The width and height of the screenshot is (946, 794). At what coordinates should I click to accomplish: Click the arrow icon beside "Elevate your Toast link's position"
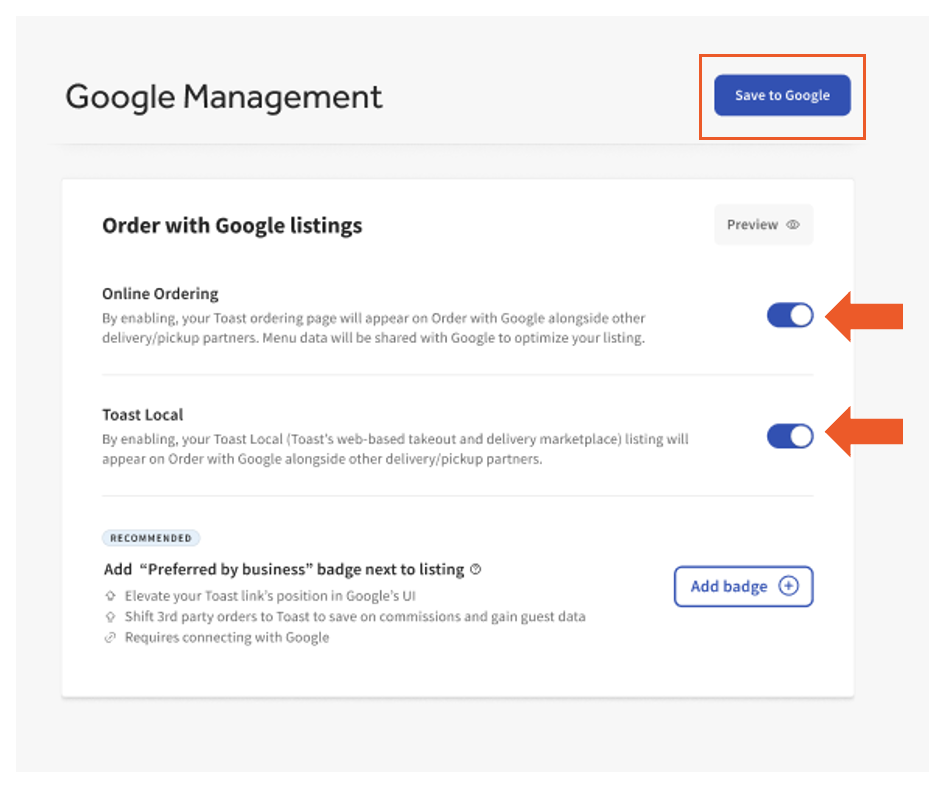(111, 596)
